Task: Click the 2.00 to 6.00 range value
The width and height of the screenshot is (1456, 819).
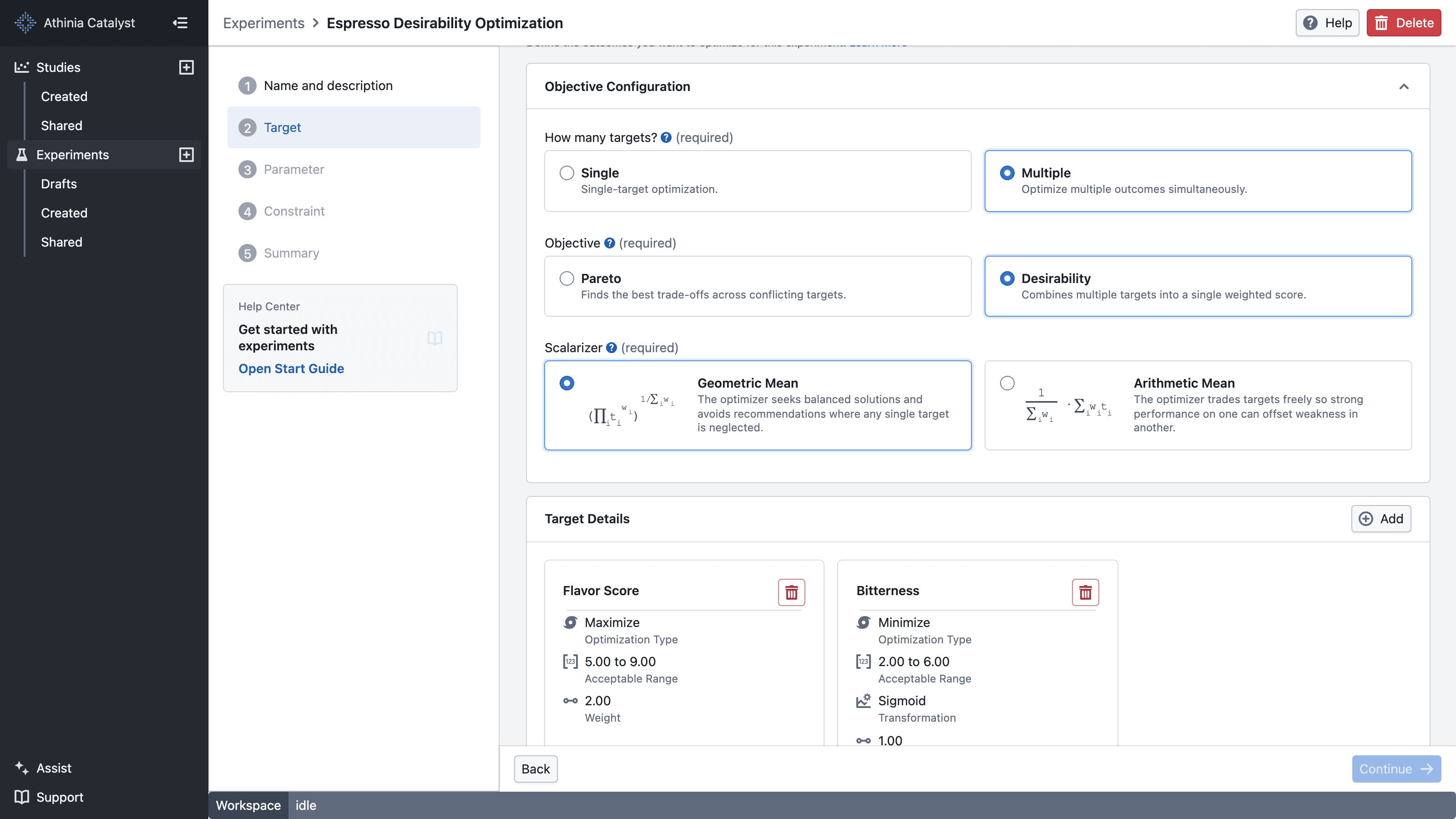Action: (x=913, y=661)
